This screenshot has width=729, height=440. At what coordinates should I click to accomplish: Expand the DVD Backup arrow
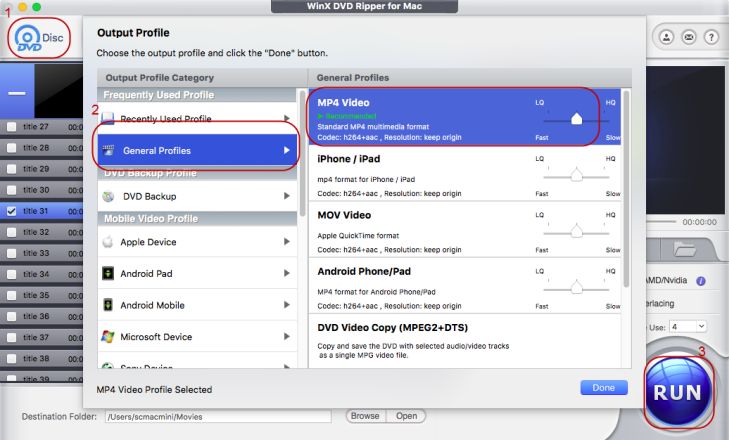(x=287, y=196)
